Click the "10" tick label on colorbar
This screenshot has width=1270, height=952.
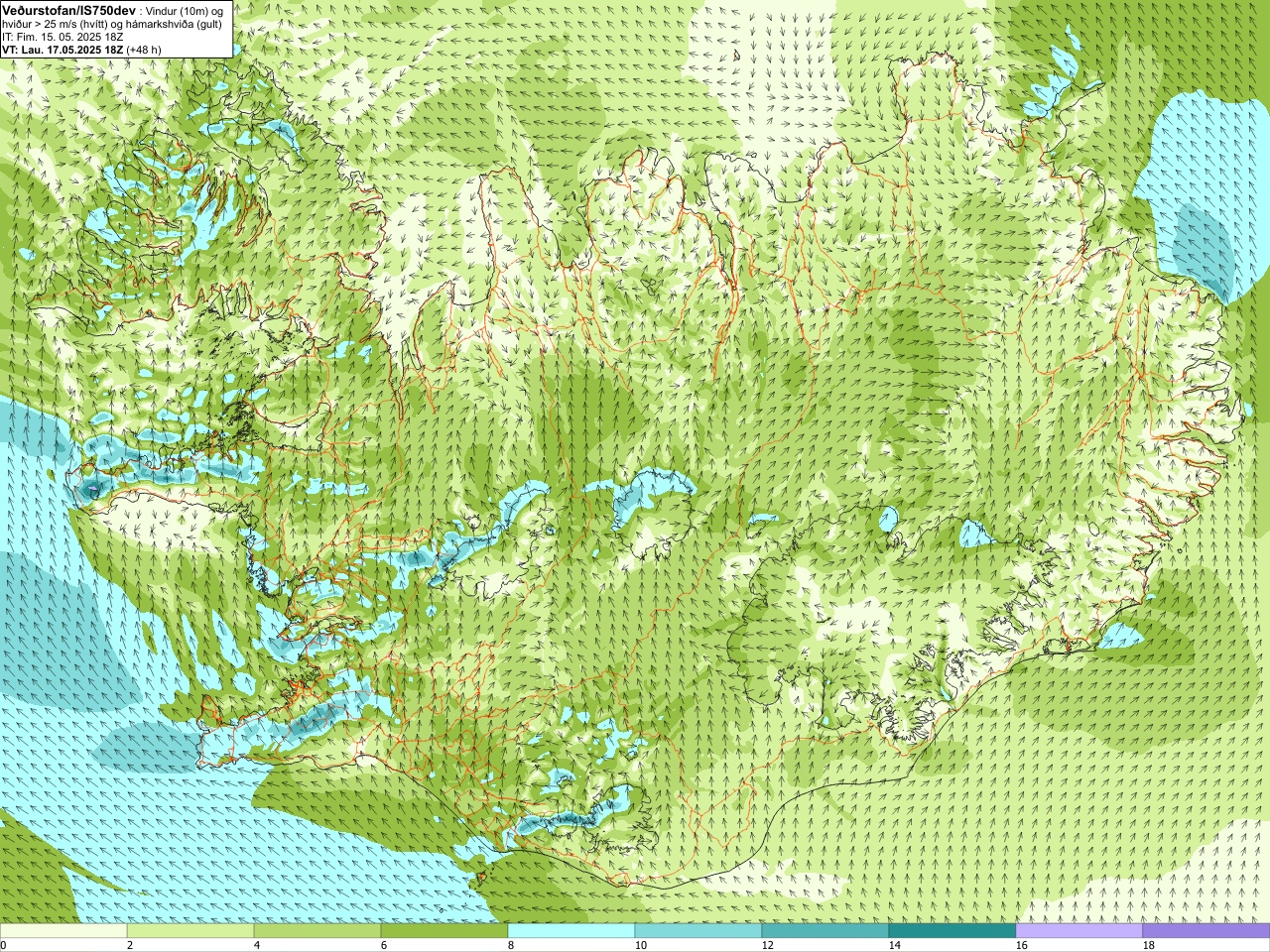tap(640, 945)
